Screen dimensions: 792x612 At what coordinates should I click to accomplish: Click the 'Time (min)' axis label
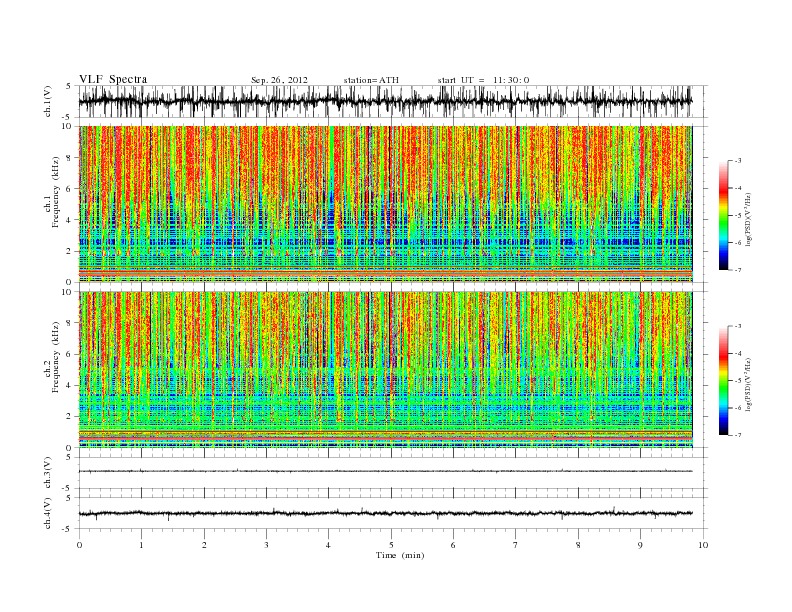click(x=400, y=555)
